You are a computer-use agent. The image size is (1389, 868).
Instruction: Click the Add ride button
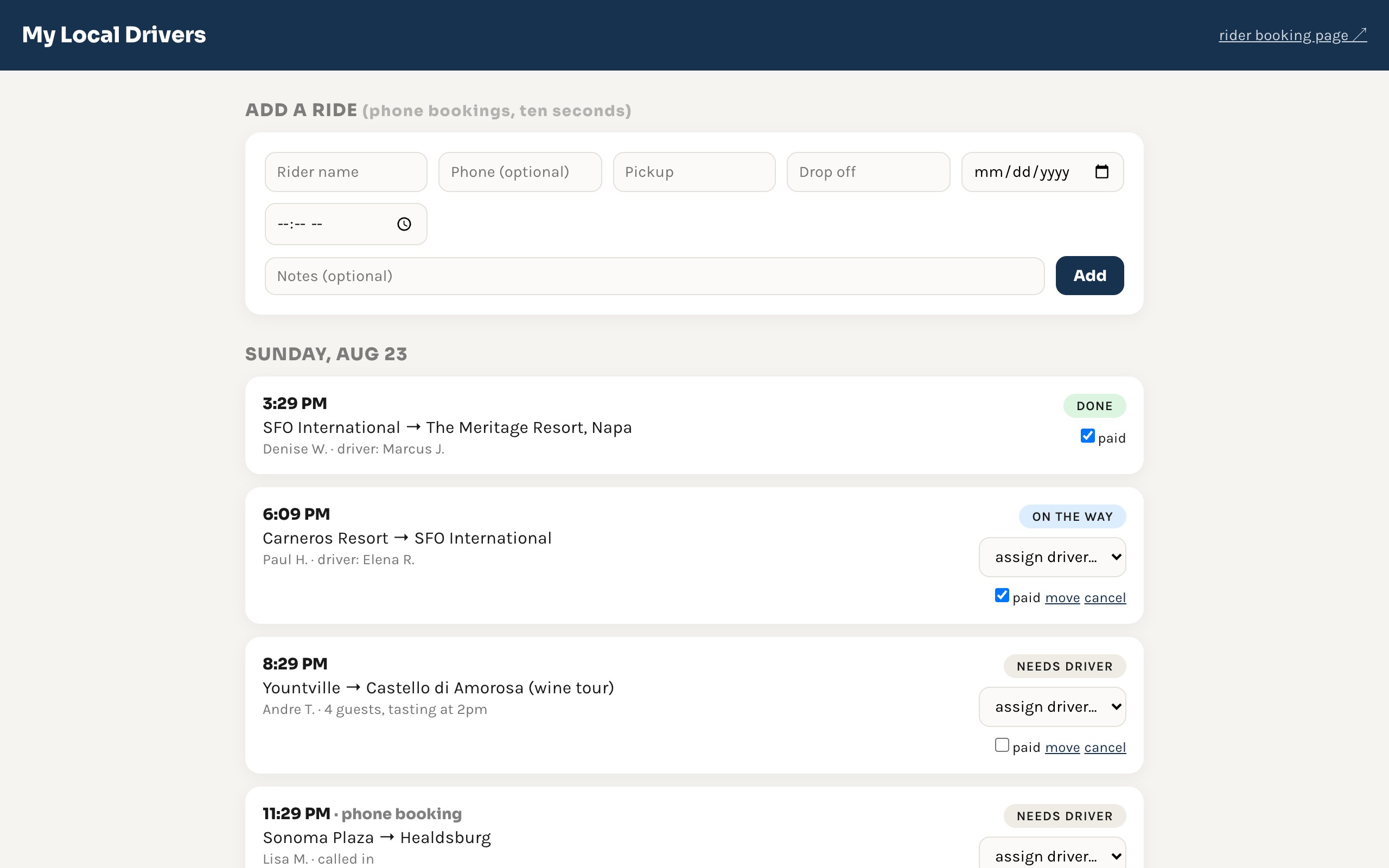click(1089, 276)
